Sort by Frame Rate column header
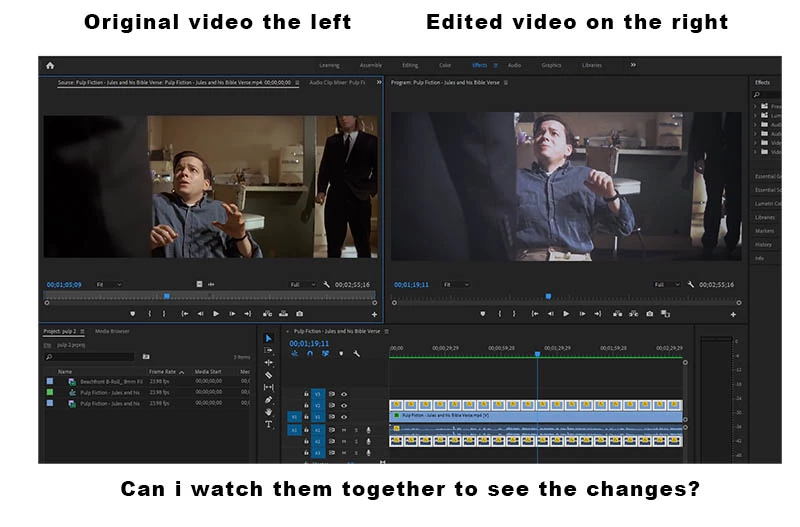The image size is (800, 527). pyautogui.click(x=163, y=372)
